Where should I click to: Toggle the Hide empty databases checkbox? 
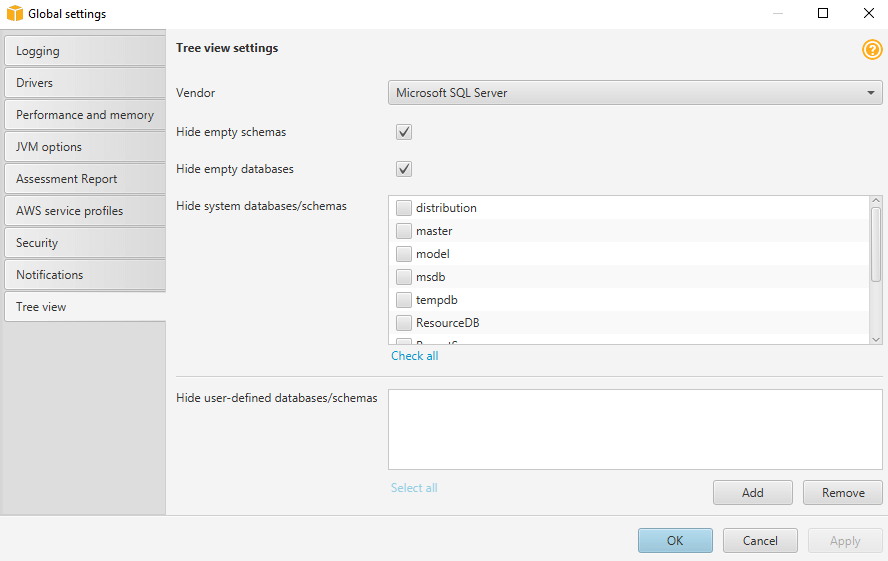pos(404,169)
